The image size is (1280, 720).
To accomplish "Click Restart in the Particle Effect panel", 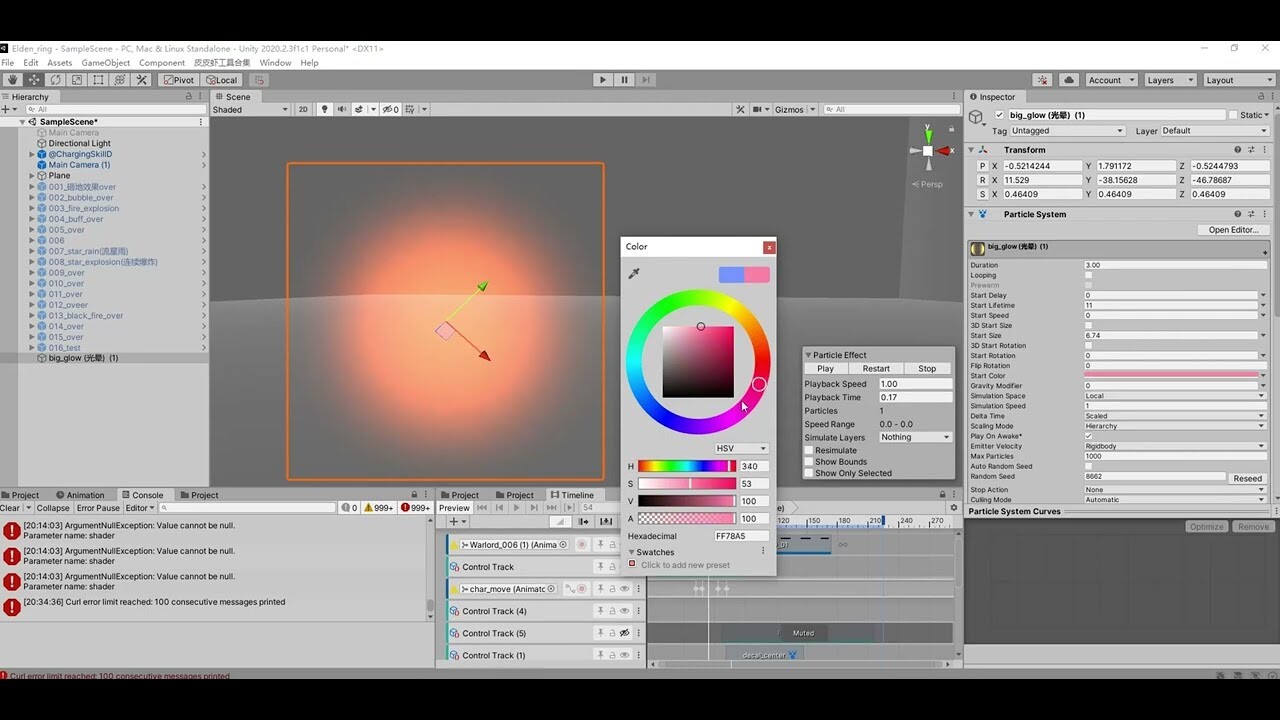I will tap(876, 368).
